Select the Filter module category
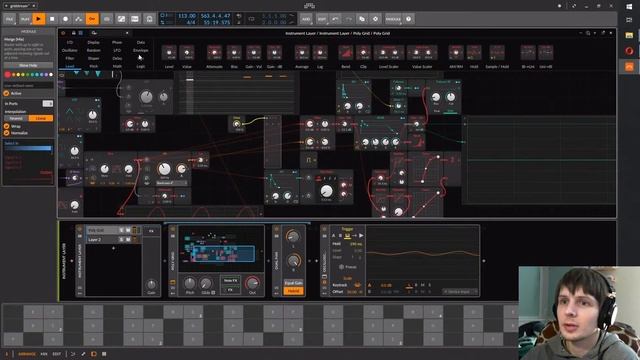 pos(70,58)
